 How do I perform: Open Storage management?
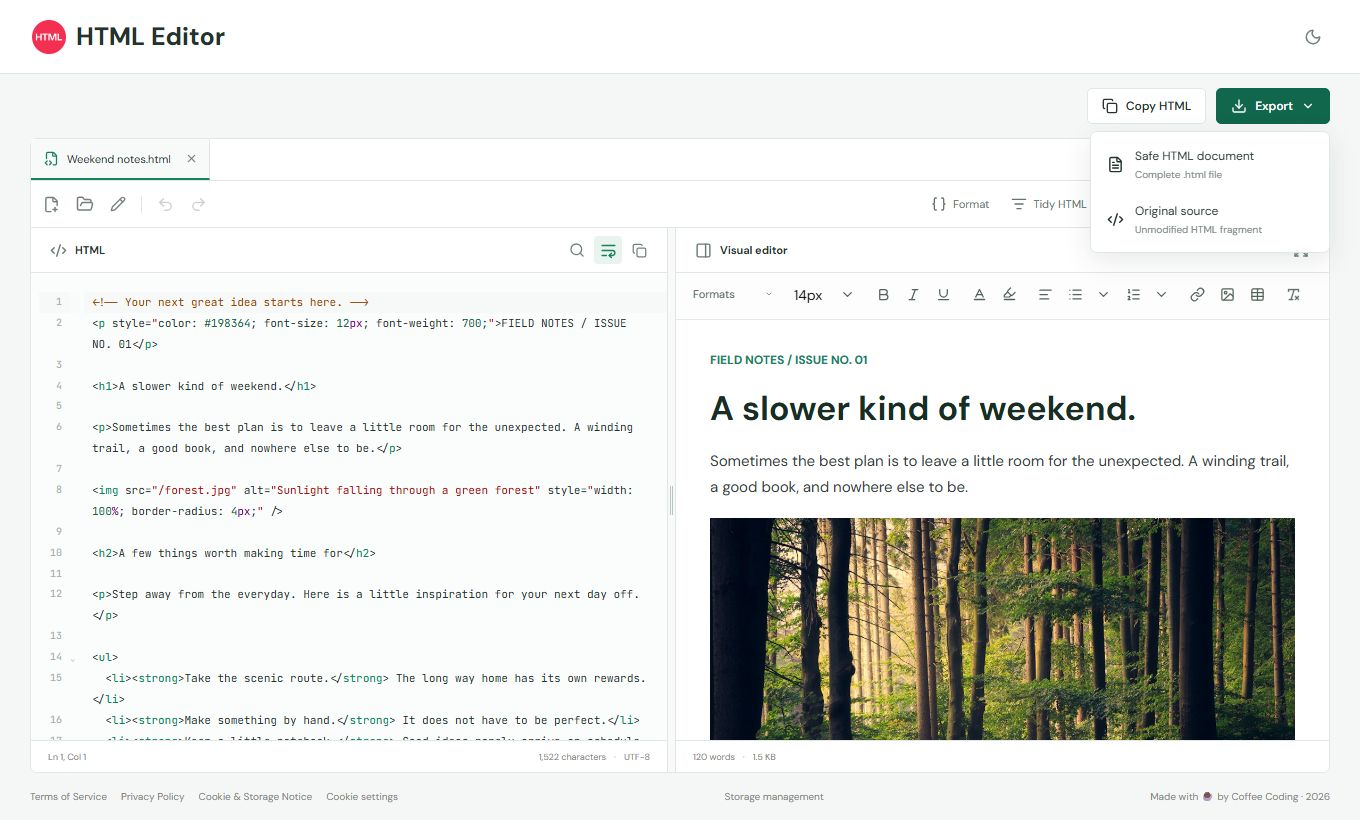point(774,797)
